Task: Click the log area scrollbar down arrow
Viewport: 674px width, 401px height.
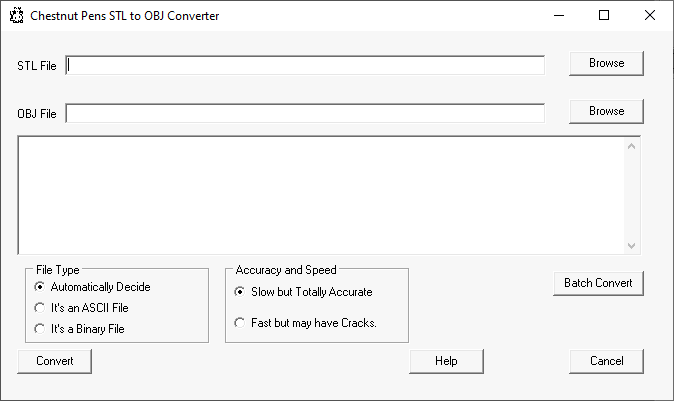Action: tap(631, 246)
